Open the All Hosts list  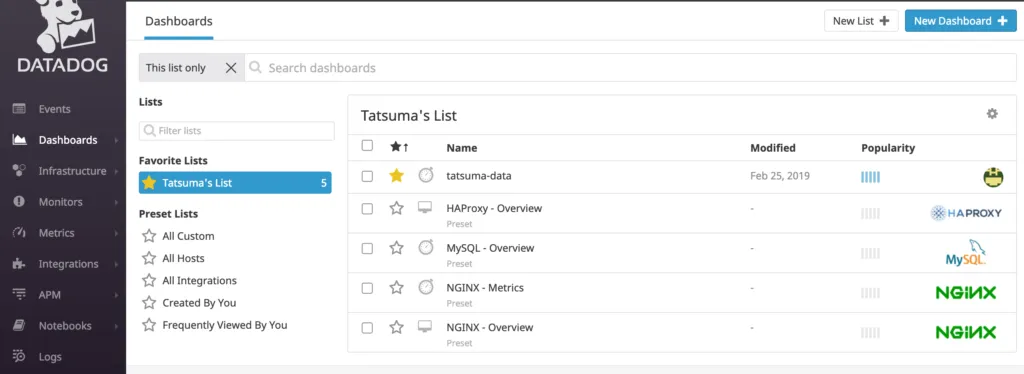(184, 258)
